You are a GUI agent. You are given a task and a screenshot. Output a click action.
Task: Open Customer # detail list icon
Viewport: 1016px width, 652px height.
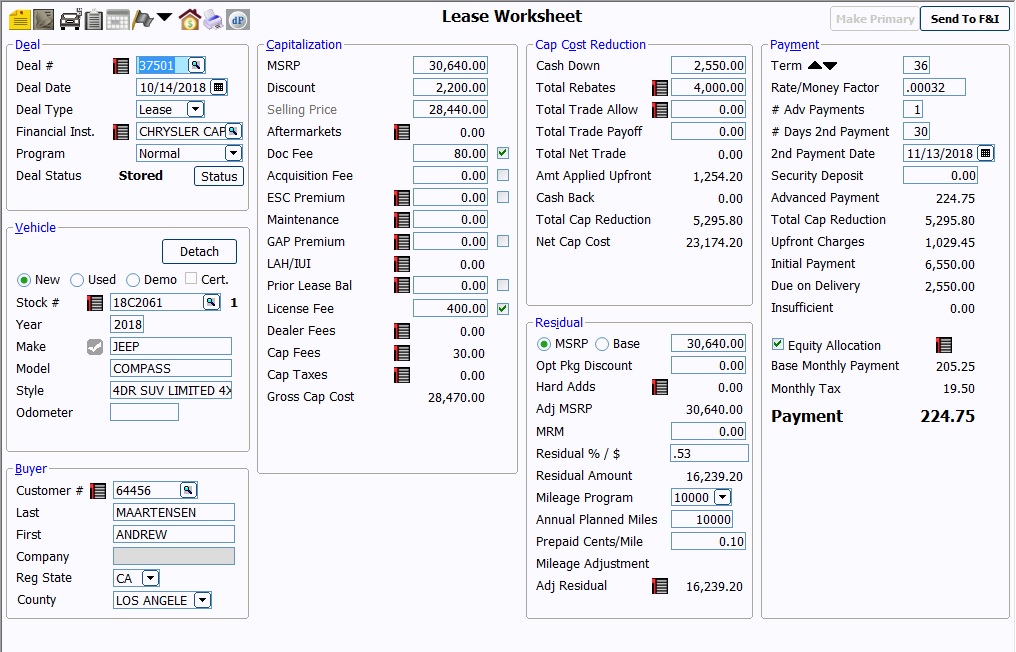[98, 491]
